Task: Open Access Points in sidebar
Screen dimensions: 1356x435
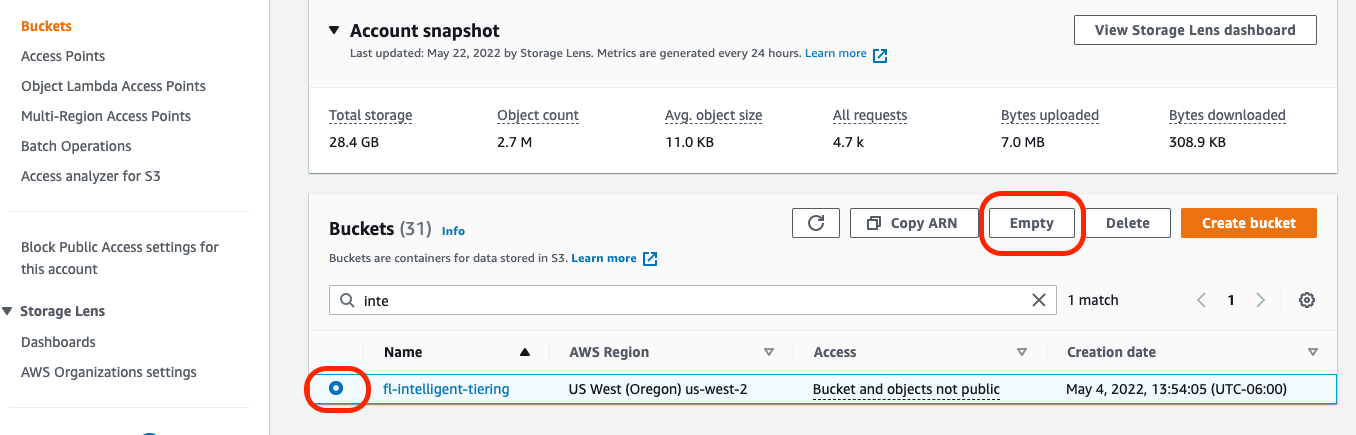Action: pos(63,56)
